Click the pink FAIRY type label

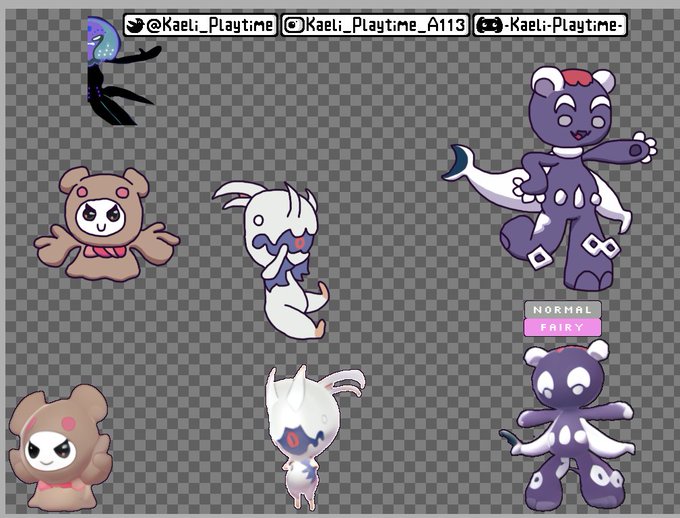click(562, 328)
